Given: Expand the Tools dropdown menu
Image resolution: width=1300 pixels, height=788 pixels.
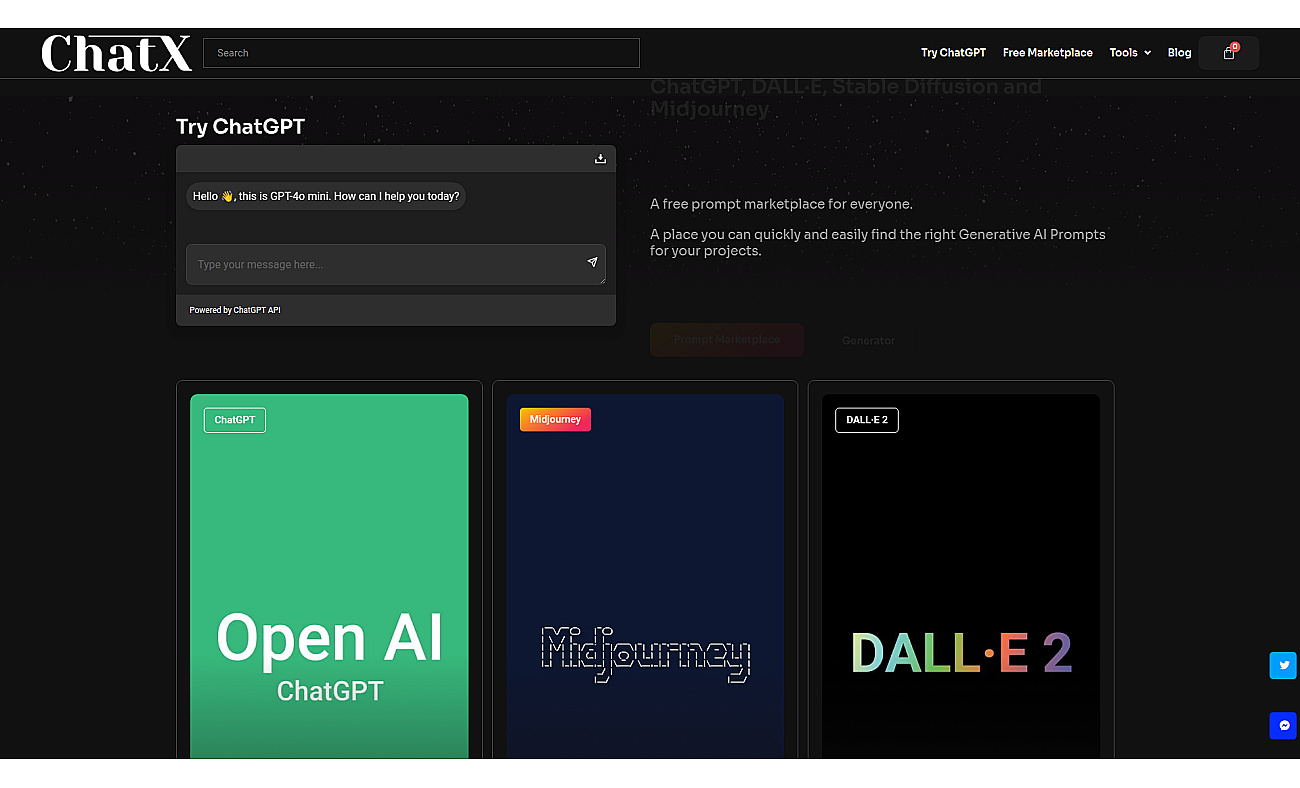Looking at the screenshot, I should pyautogui.click(x=1130, y=53).
